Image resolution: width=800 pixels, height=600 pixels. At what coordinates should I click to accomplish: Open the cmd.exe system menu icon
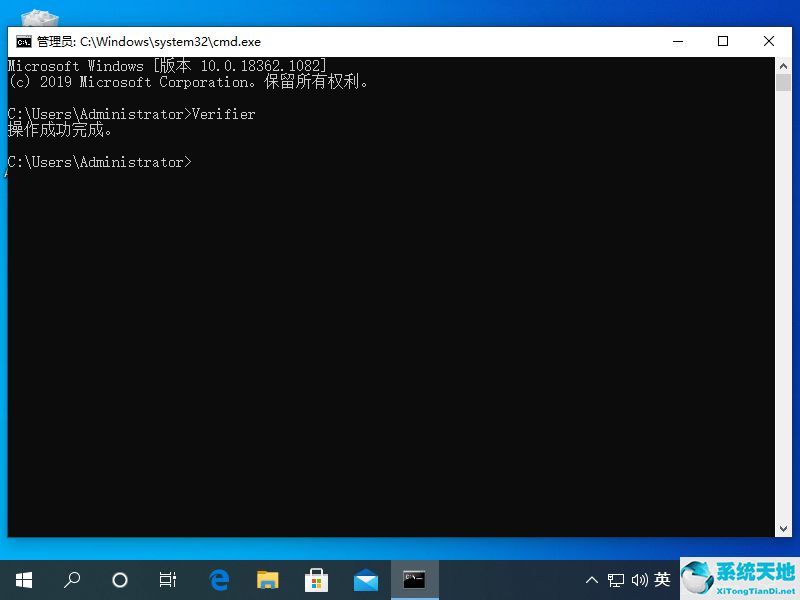click(x=22, y=41)
